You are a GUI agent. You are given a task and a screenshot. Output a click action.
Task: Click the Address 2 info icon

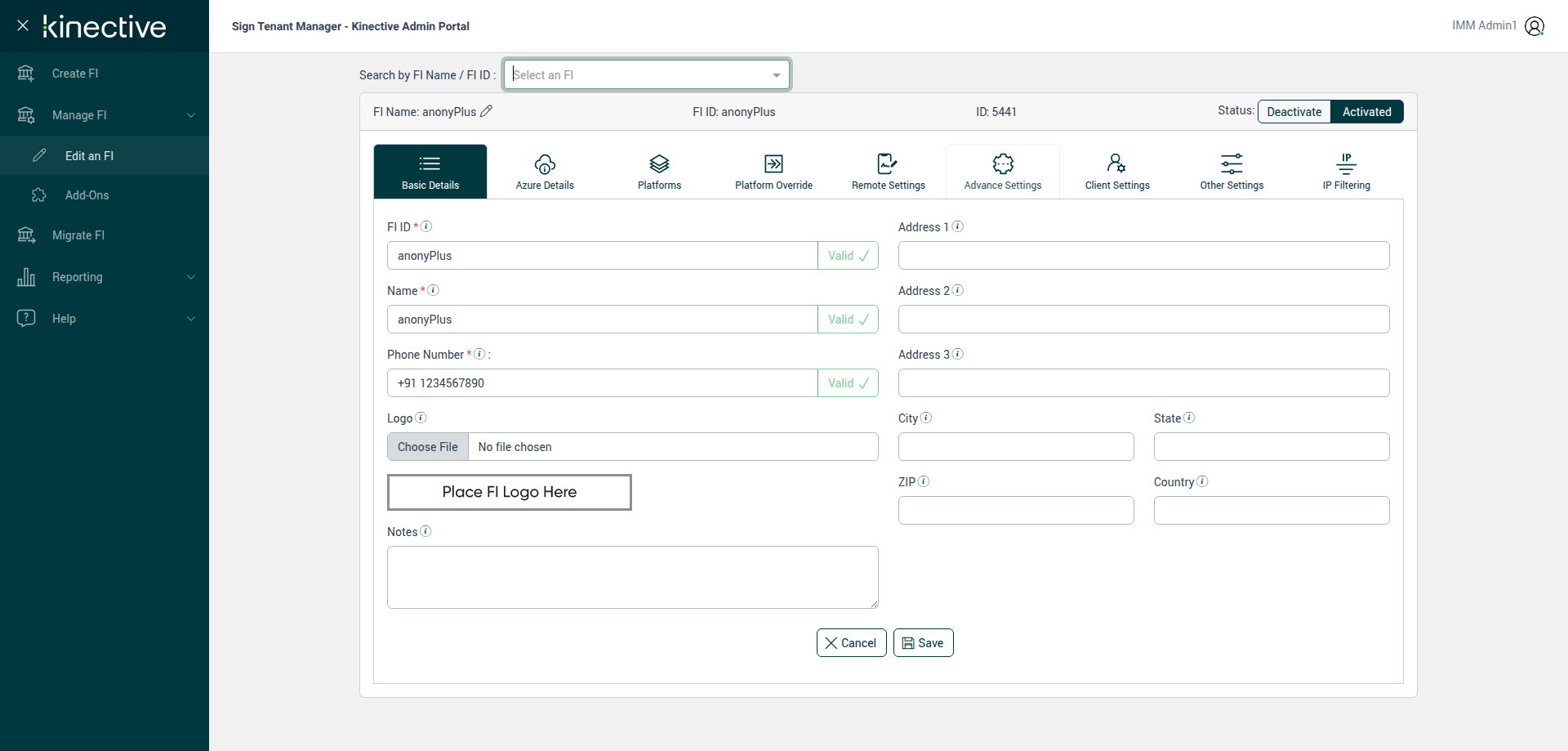tap(958, 290)
